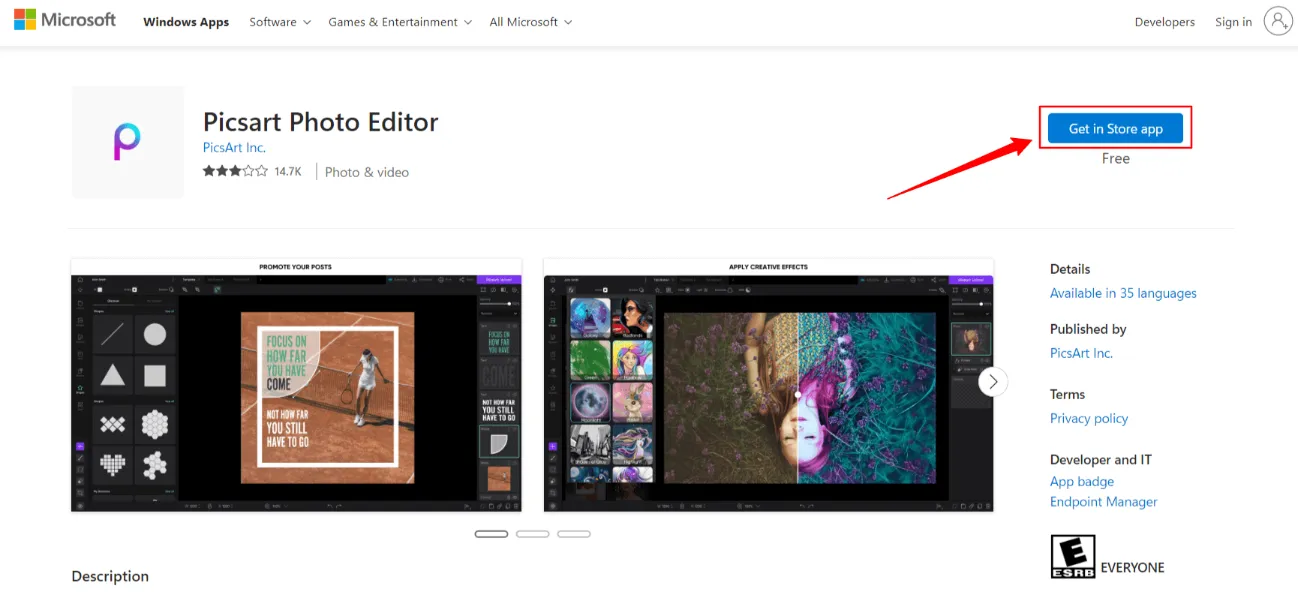
Task: Select first carousel page indicator
Action: pyautogui.click(x=492, y=534)
